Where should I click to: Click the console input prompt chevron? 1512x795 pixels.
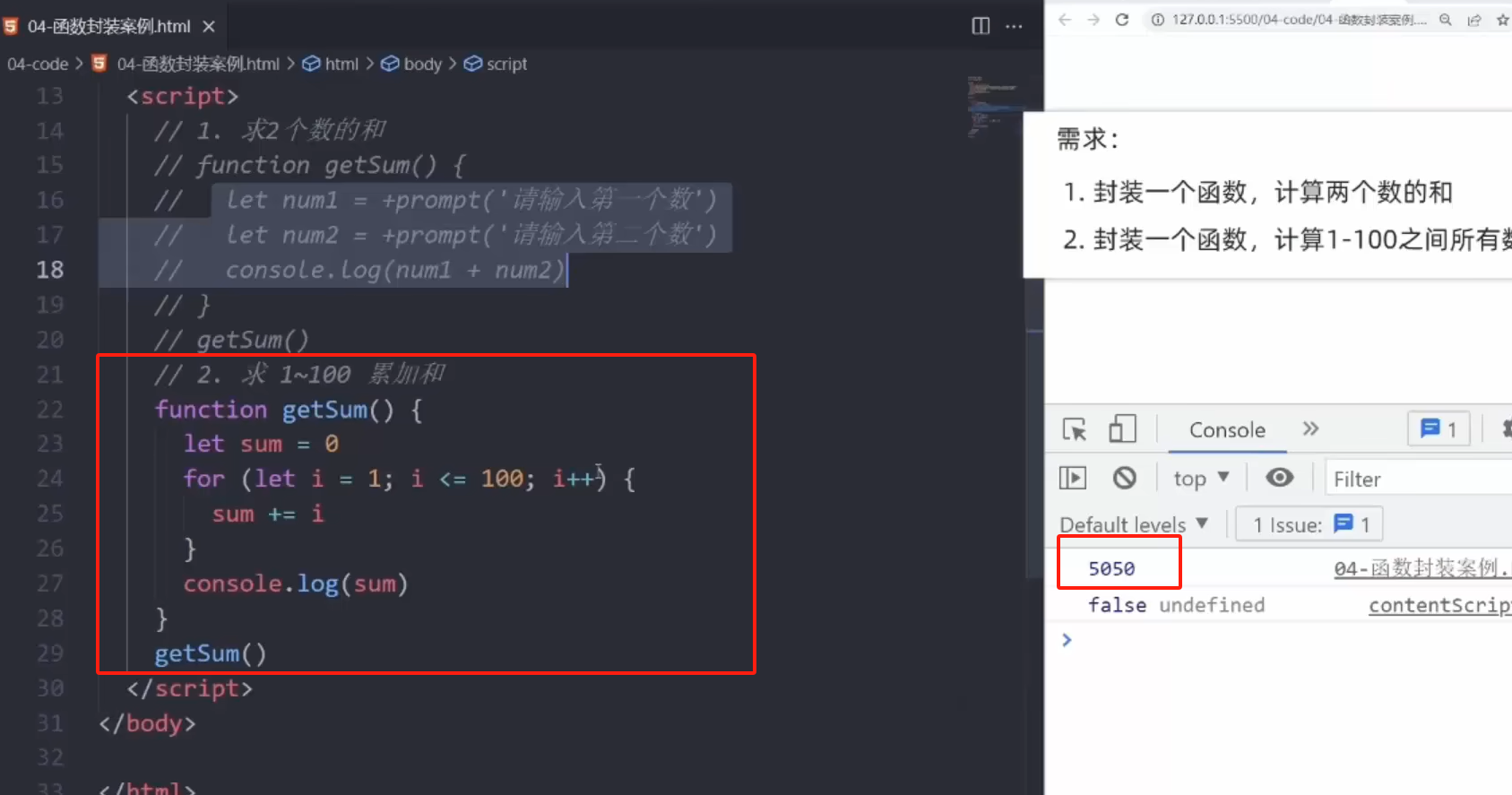[x=1067, y=639]
